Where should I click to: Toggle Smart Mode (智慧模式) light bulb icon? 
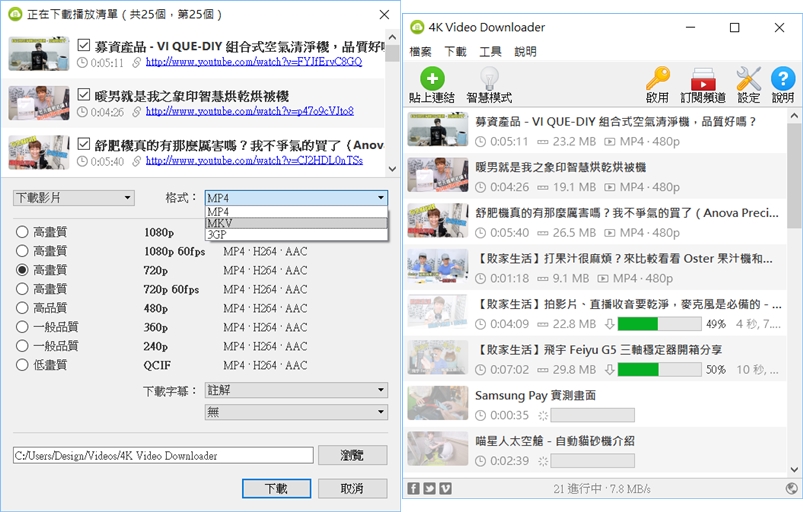pos(489,78)
